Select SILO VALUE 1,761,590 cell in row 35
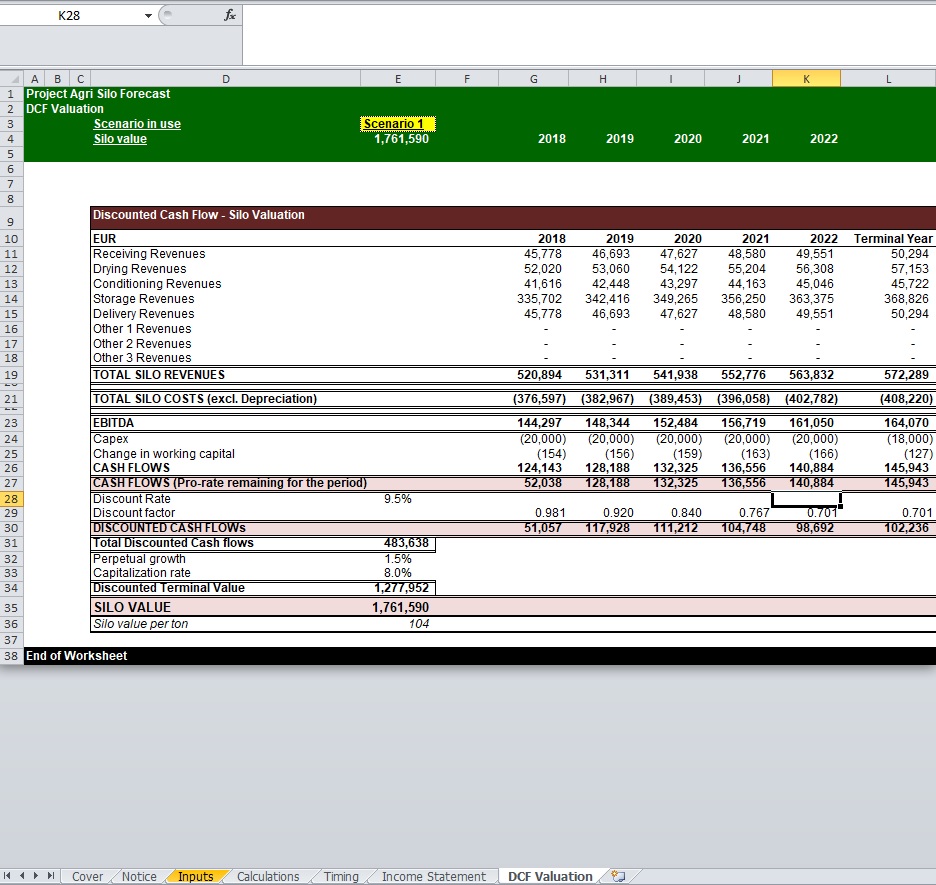Viewport: 936px width, 885px height. click(400, 608)
